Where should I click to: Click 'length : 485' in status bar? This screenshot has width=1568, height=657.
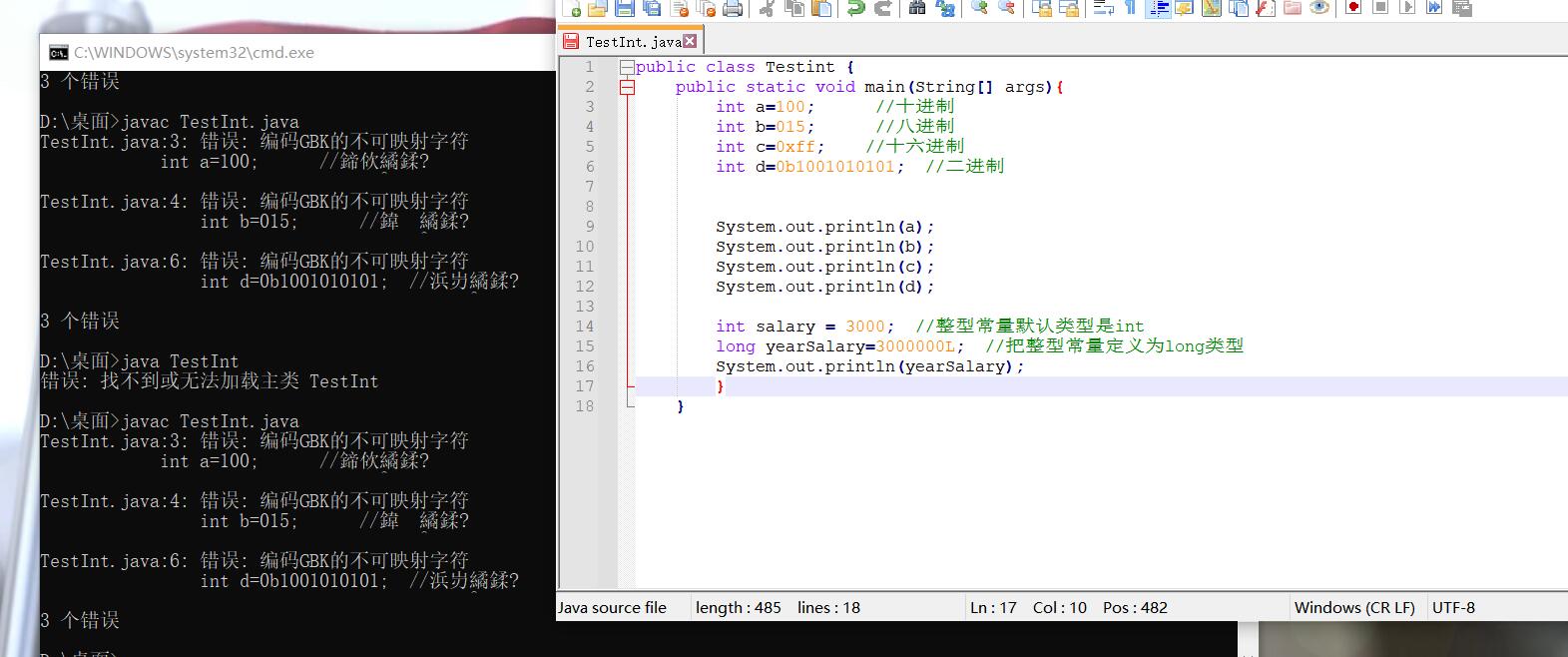739,607
